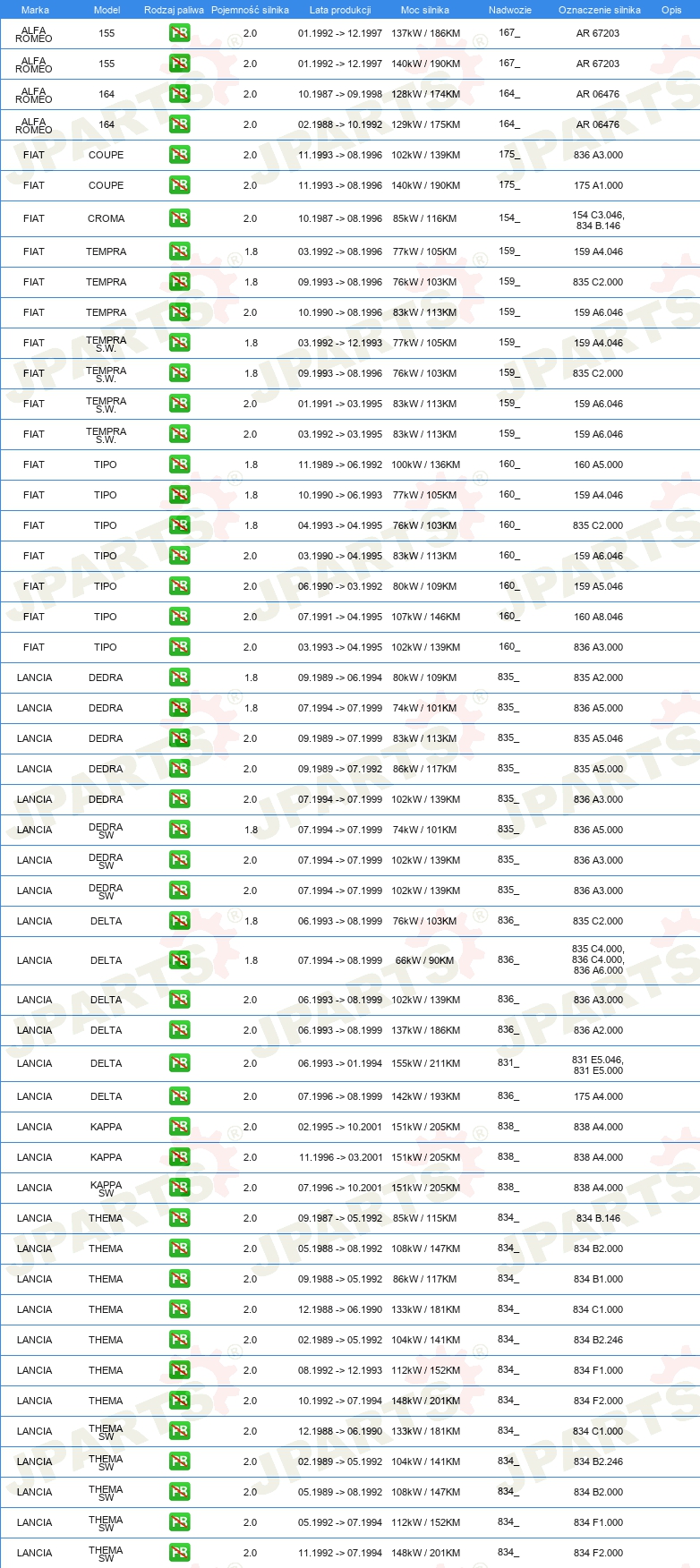Click PB icon in Fiat Coupe 102kW row
The height and width of the screenshot is (1568, 700).
tap(179, 155)
